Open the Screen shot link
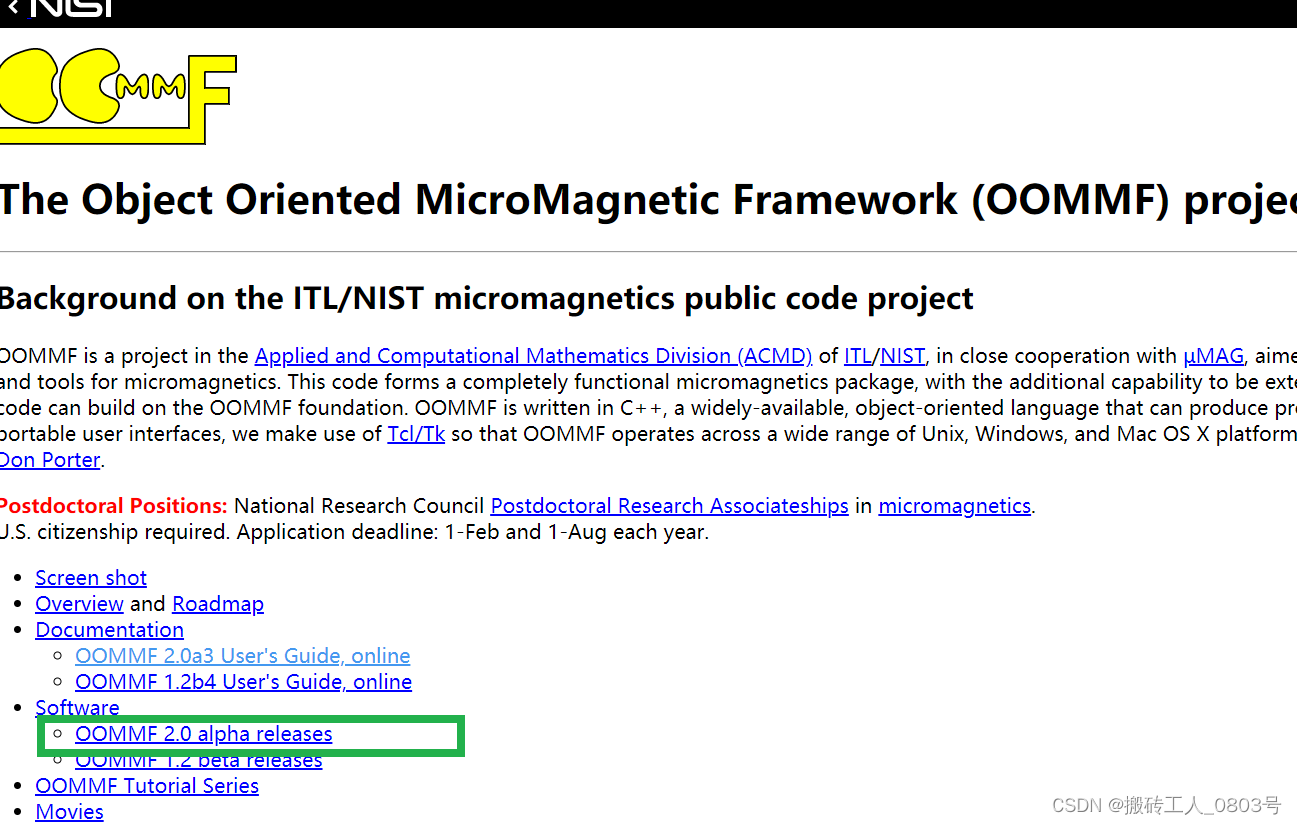Image resolution: width=1297 pixels, height=825 pixels. (x=91, y=578)
